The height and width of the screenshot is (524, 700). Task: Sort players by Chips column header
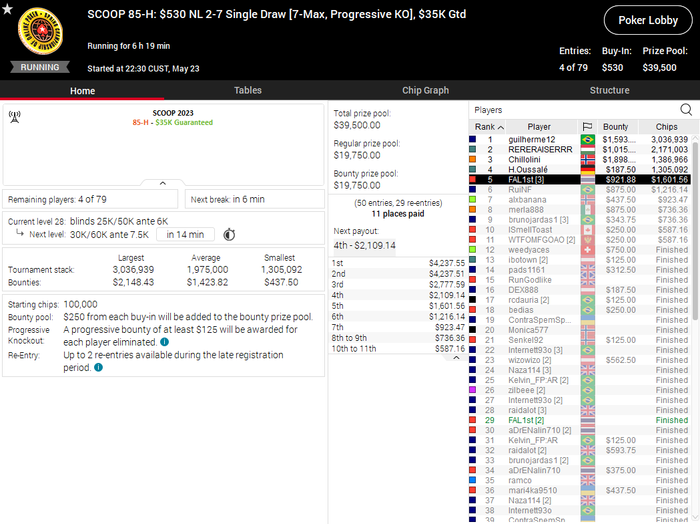pyautogui.click(x=667, y=127)
